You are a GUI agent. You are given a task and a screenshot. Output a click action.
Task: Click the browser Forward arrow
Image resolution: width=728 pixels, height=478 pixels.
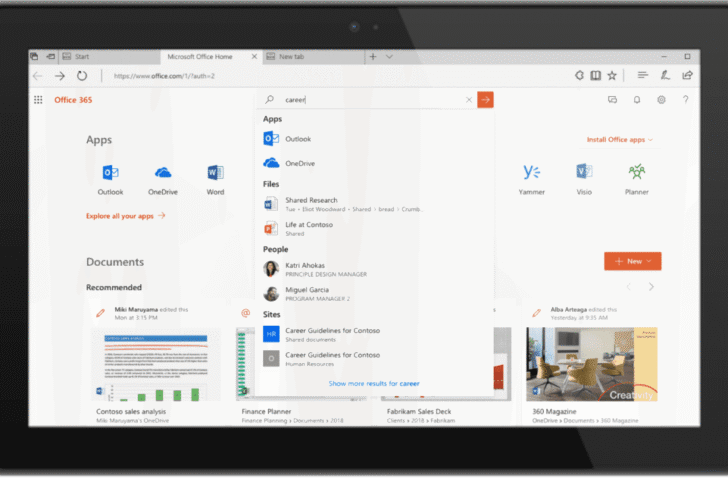tap(60, 76)
